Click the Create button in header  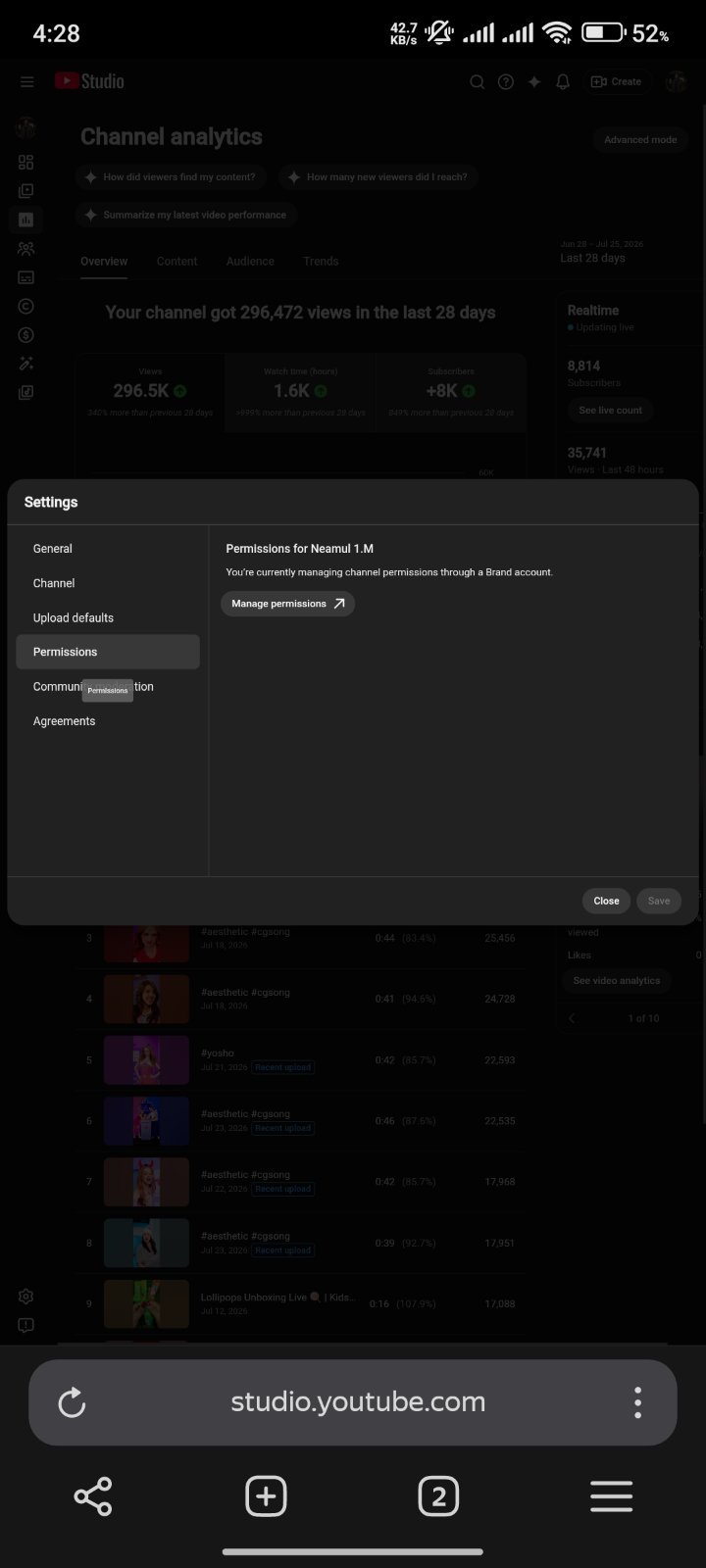[617, 82]
